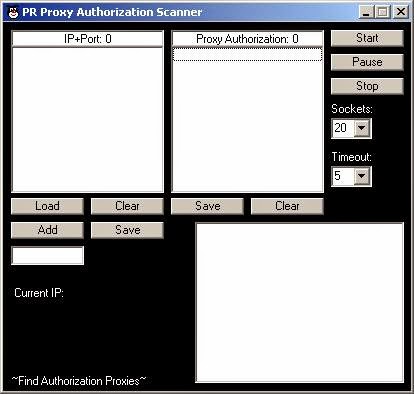Viewport: 414px width, 394px height.
Task: Focus the input field under Add
Action: click(x=47, y=256)
